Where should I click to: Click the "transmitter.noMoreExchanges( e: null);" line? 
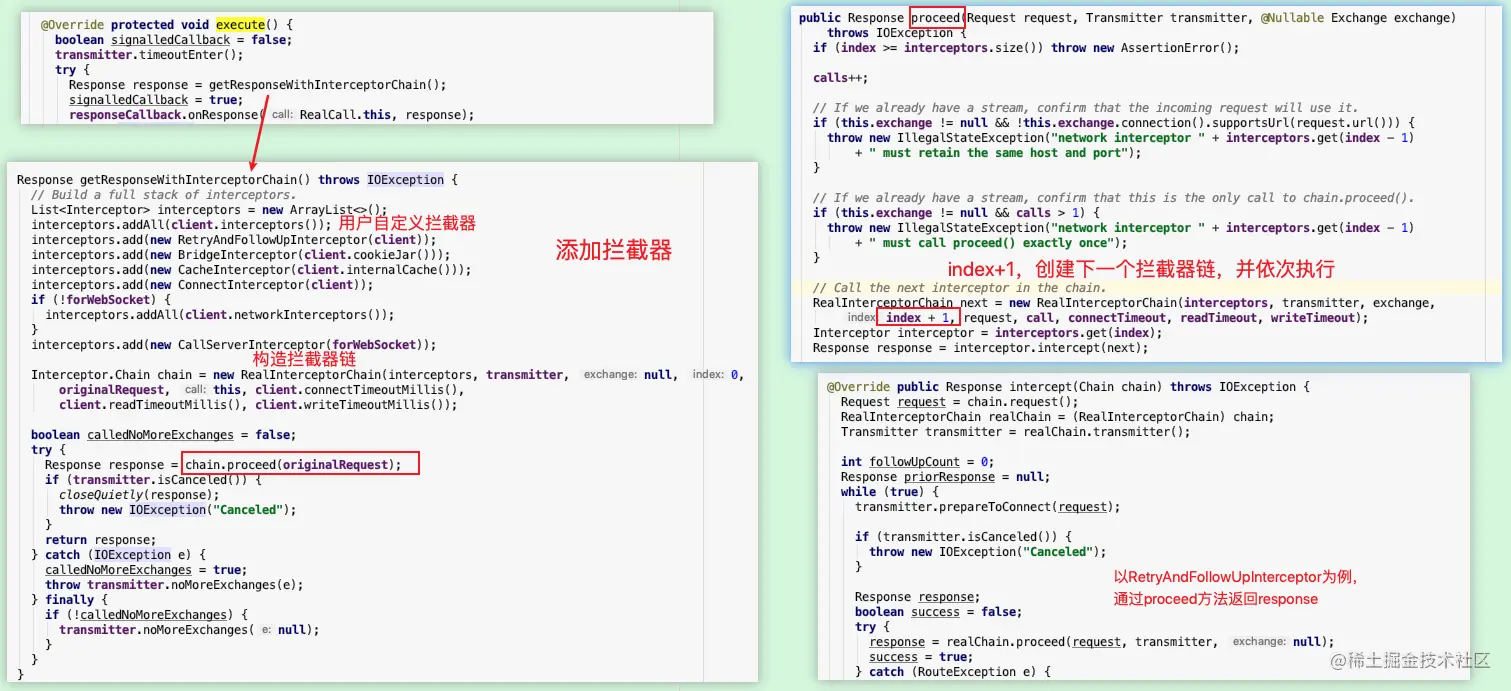(189, 629)
